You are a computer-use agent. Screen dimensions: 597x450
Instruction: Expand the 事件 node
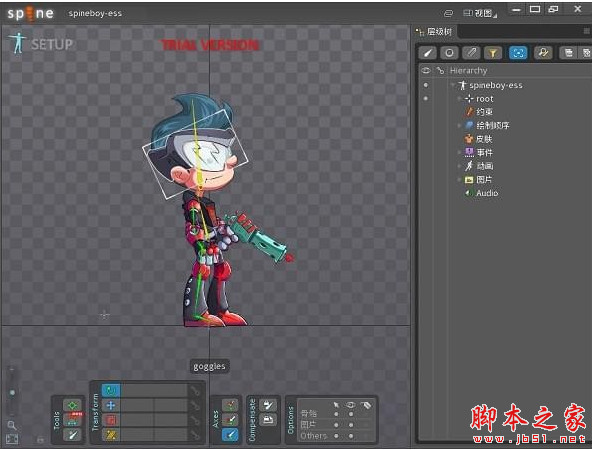tap(460, 152)
